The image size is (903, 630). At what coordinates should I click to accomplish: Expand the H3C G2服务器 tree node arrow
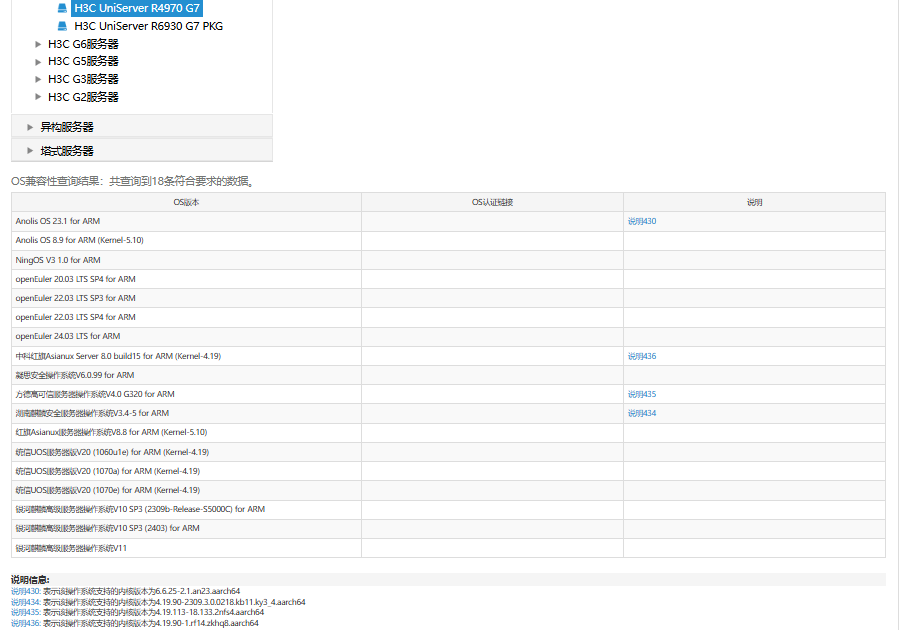pos(38,97)
